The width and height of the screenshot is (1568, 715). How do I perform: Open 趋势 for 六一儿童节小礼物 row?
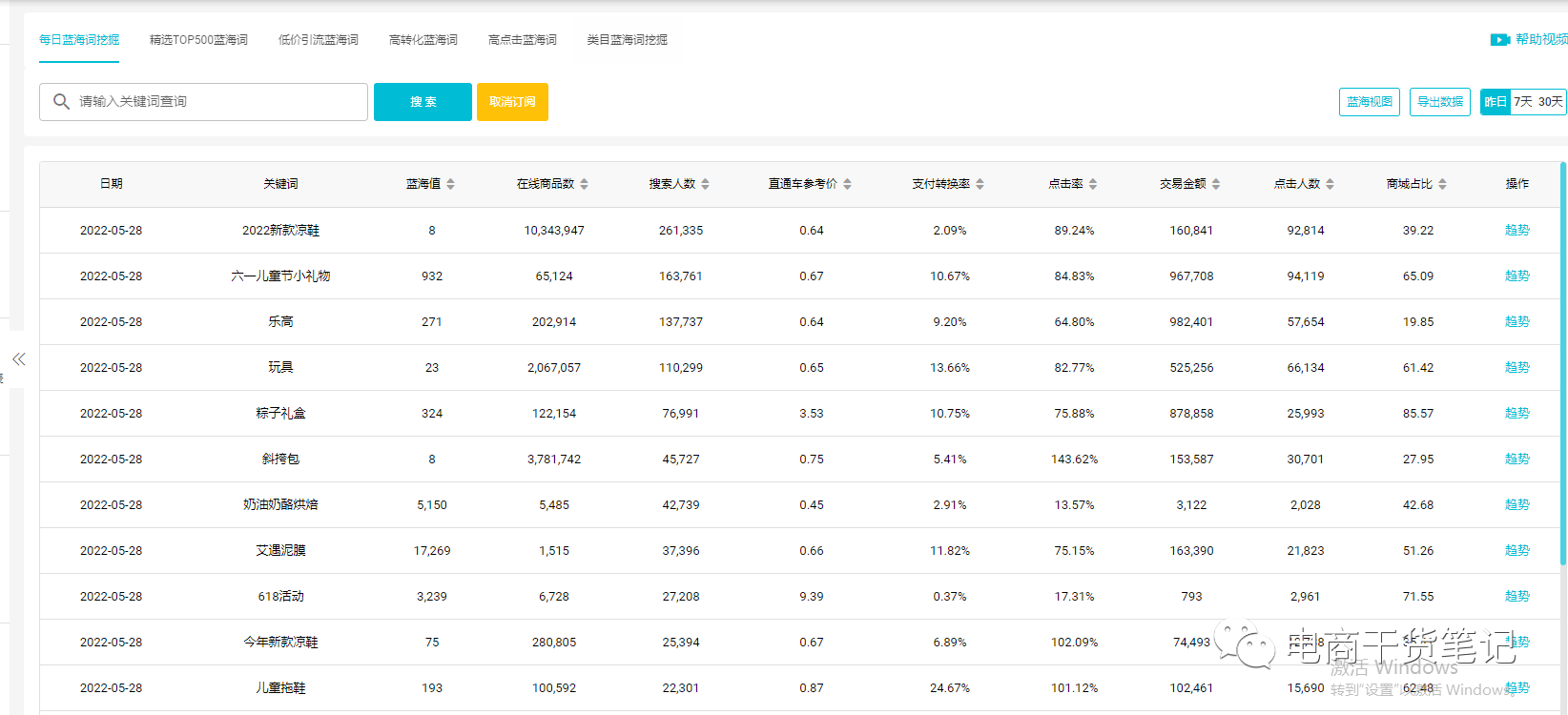(x=1517, y=276)
